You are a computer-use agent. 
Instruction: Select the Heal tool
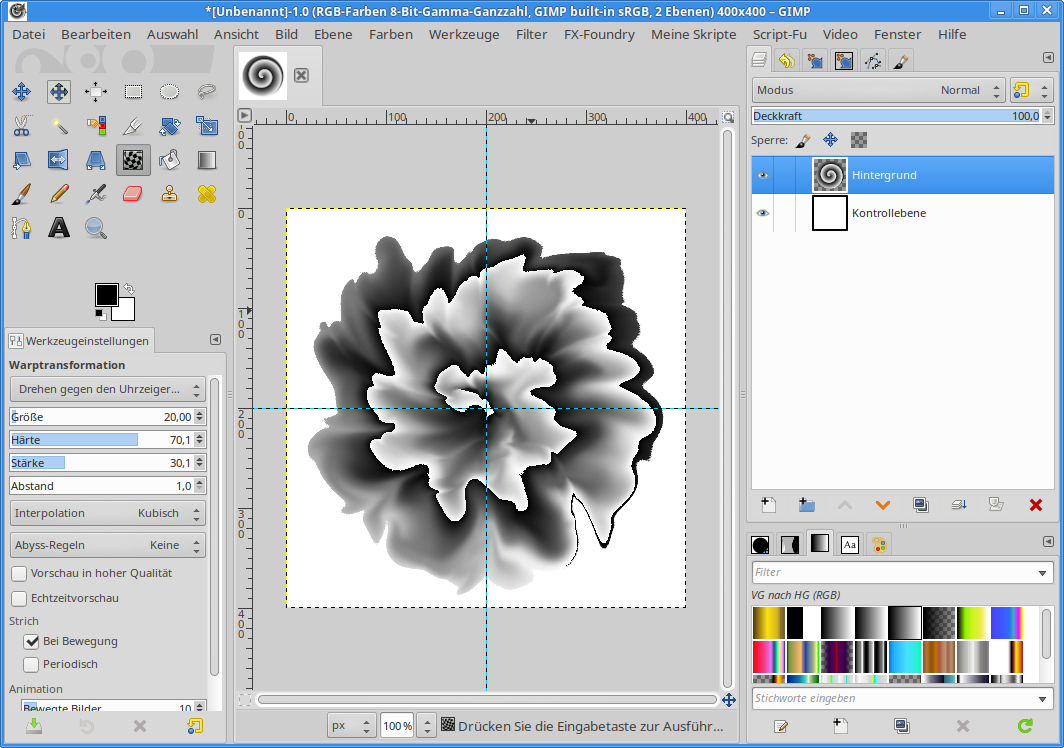click(x=207, y=193)
